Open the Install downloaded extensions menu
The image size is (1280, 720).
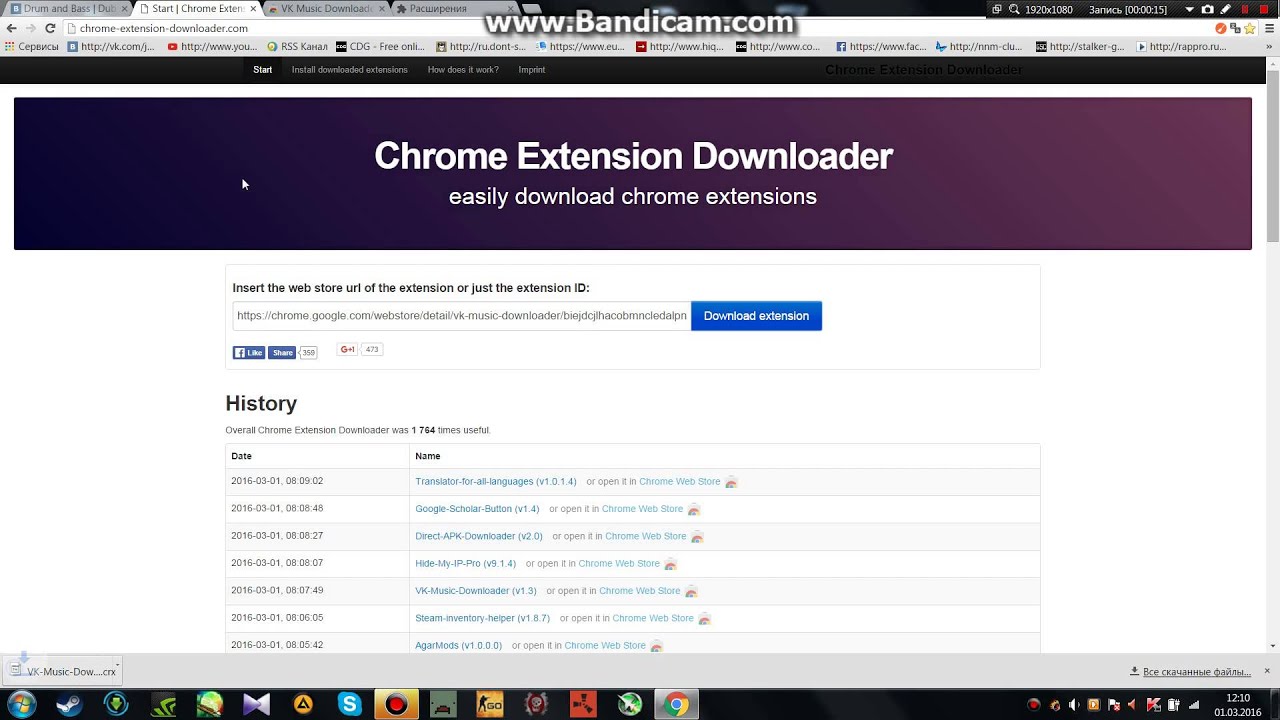click(350, 70)
